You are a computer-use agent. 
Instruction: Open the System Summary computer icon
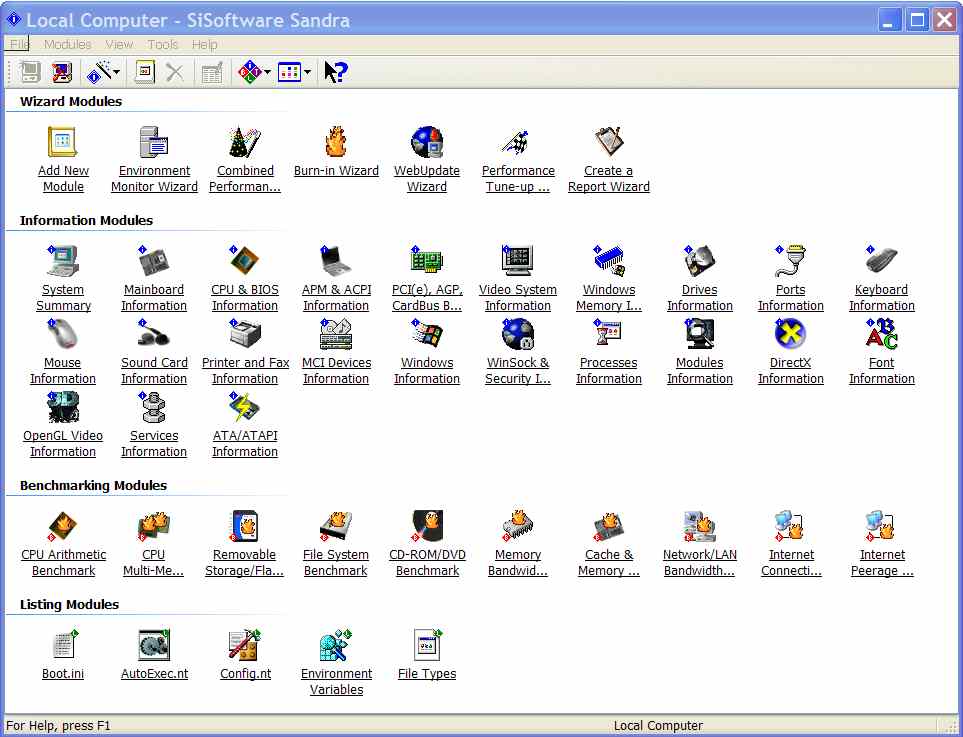[x=63, y=261]
